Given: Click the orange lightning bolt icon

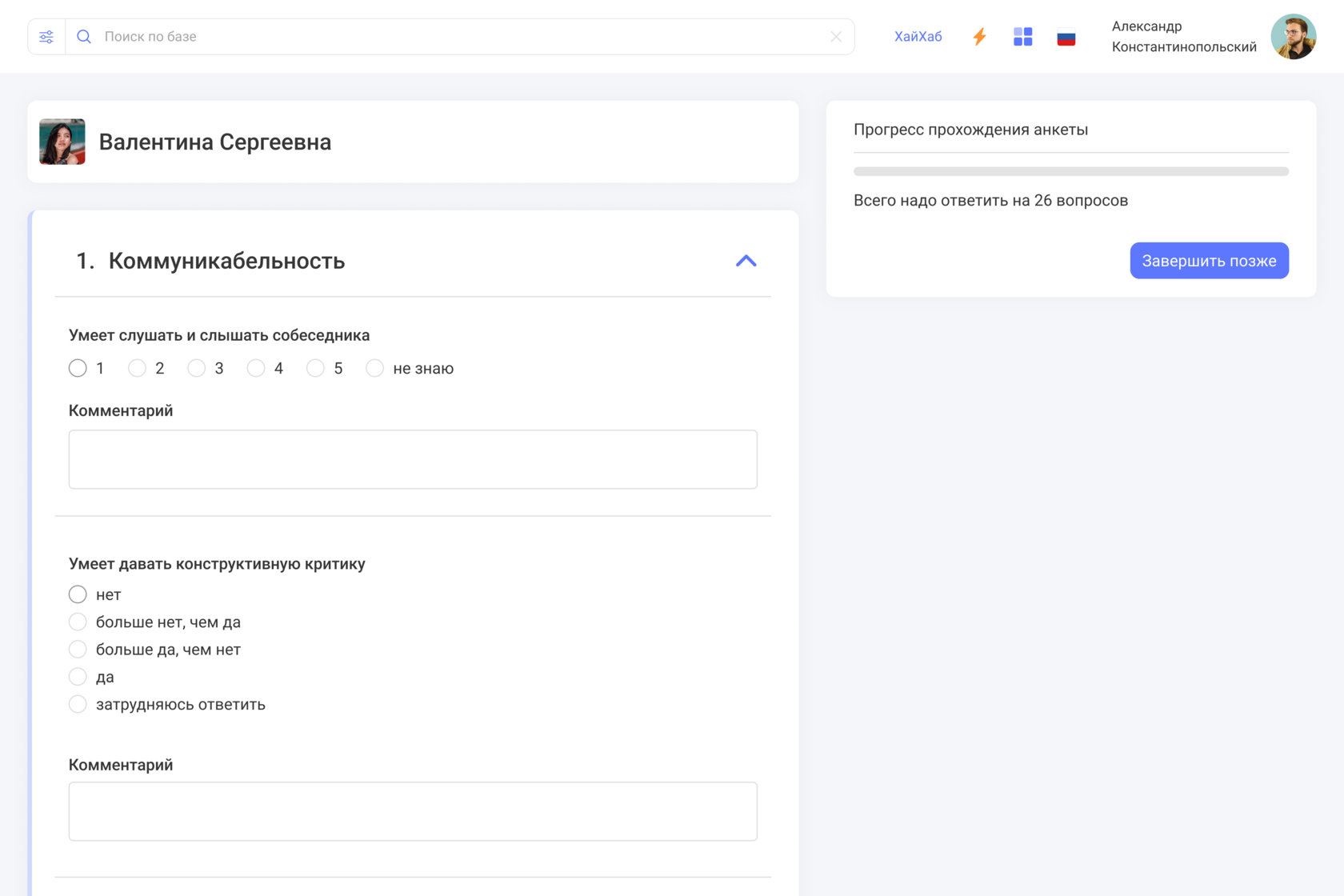Looking at the screenshot, I should (979, 37).
